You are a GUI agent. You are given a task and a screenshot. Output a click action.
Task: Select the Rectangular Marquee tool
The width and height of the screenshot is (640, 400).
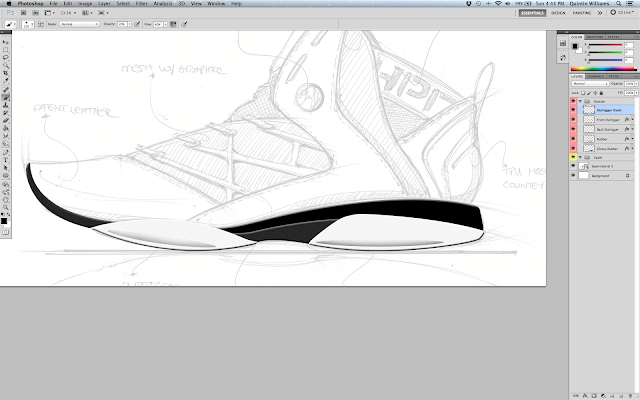[6, 50]
